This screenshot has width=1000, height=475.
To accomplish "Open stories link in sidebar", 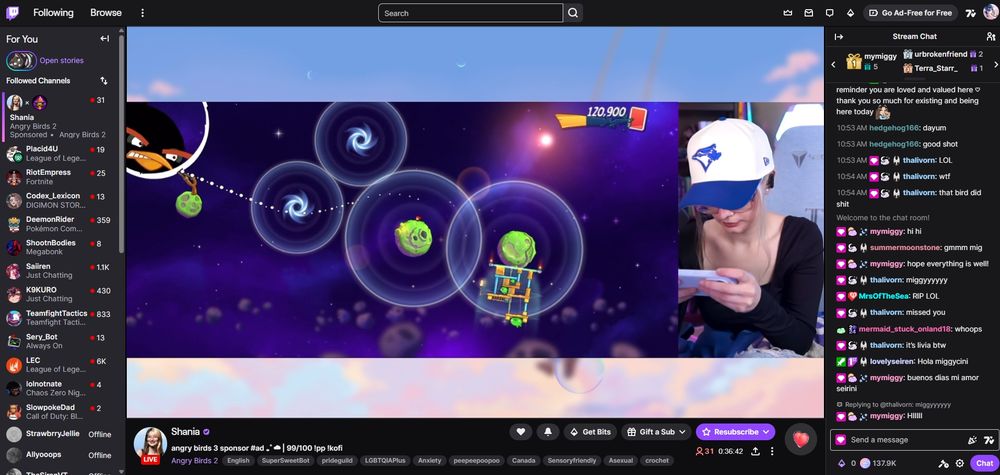I will 61,61.
